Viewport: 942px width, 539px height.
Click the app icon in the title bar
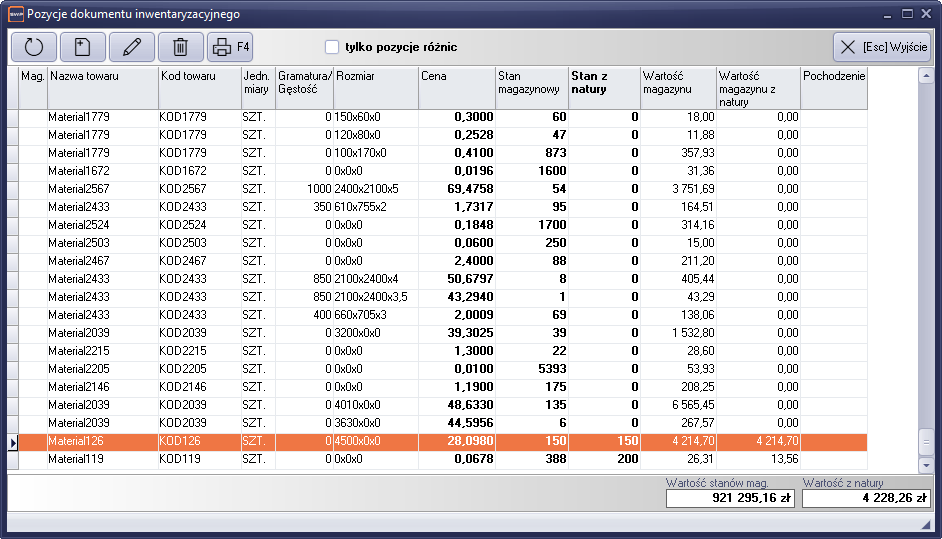click(14, 14)
